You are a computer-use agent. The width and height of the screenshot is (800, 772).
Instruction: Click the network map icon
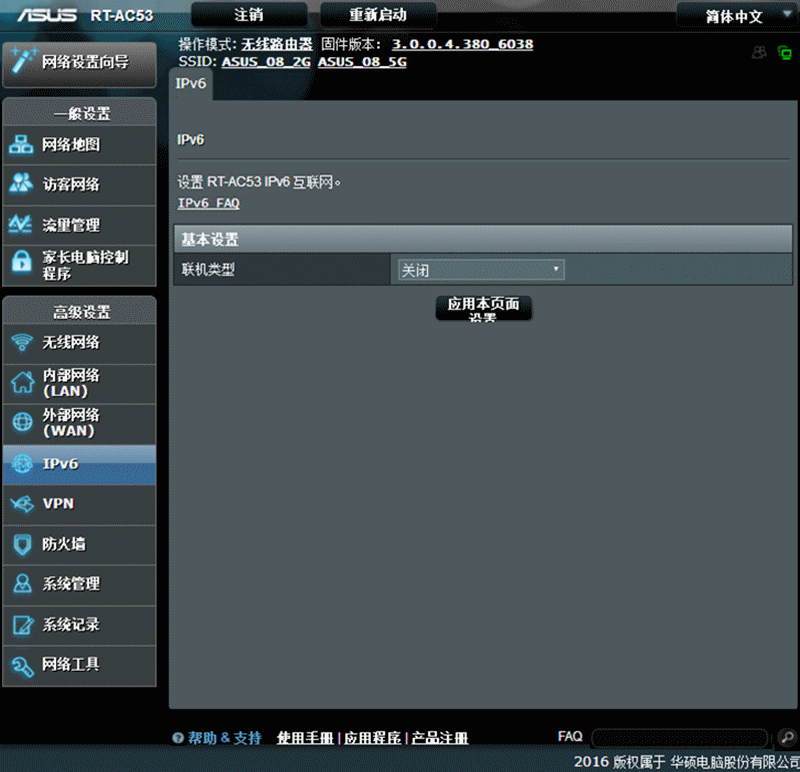coord(21,144)
